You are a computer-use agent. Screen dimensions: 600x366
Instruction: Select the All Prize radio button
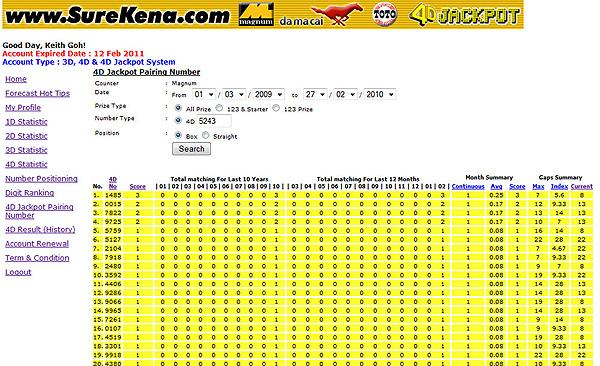(x=178, y=108)
